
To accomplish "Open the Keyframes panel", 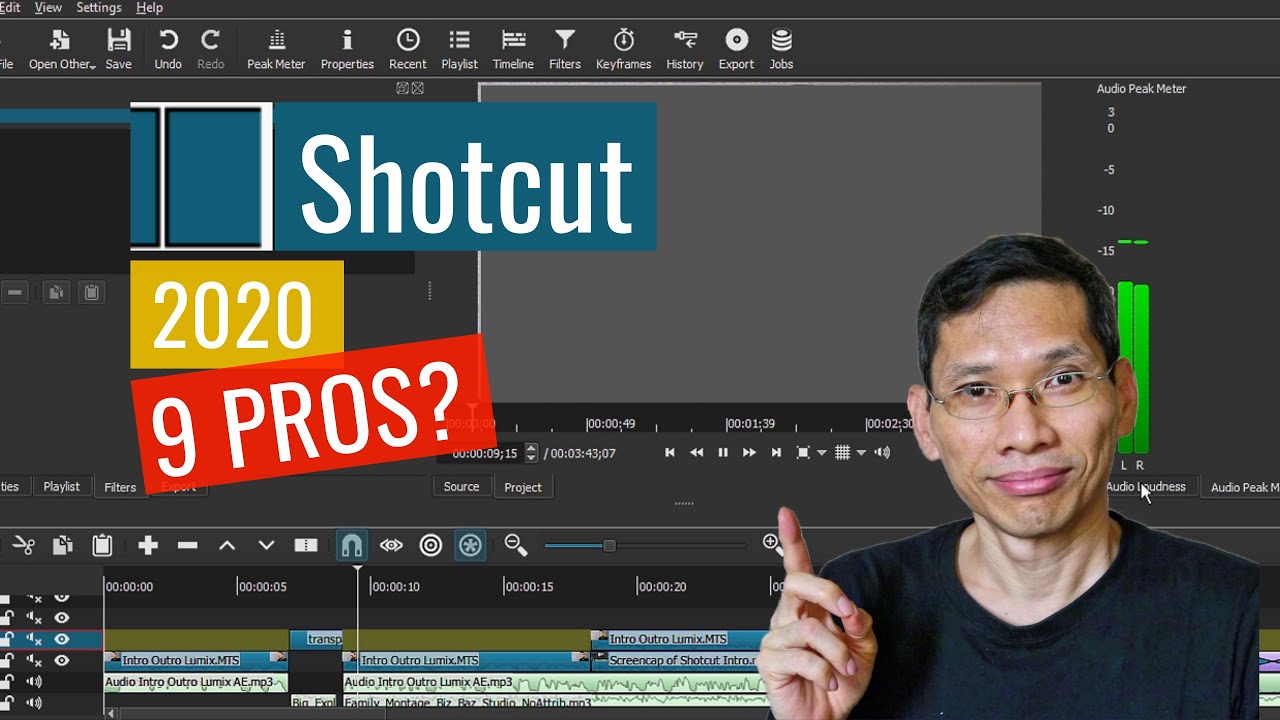I will point(624,49).
